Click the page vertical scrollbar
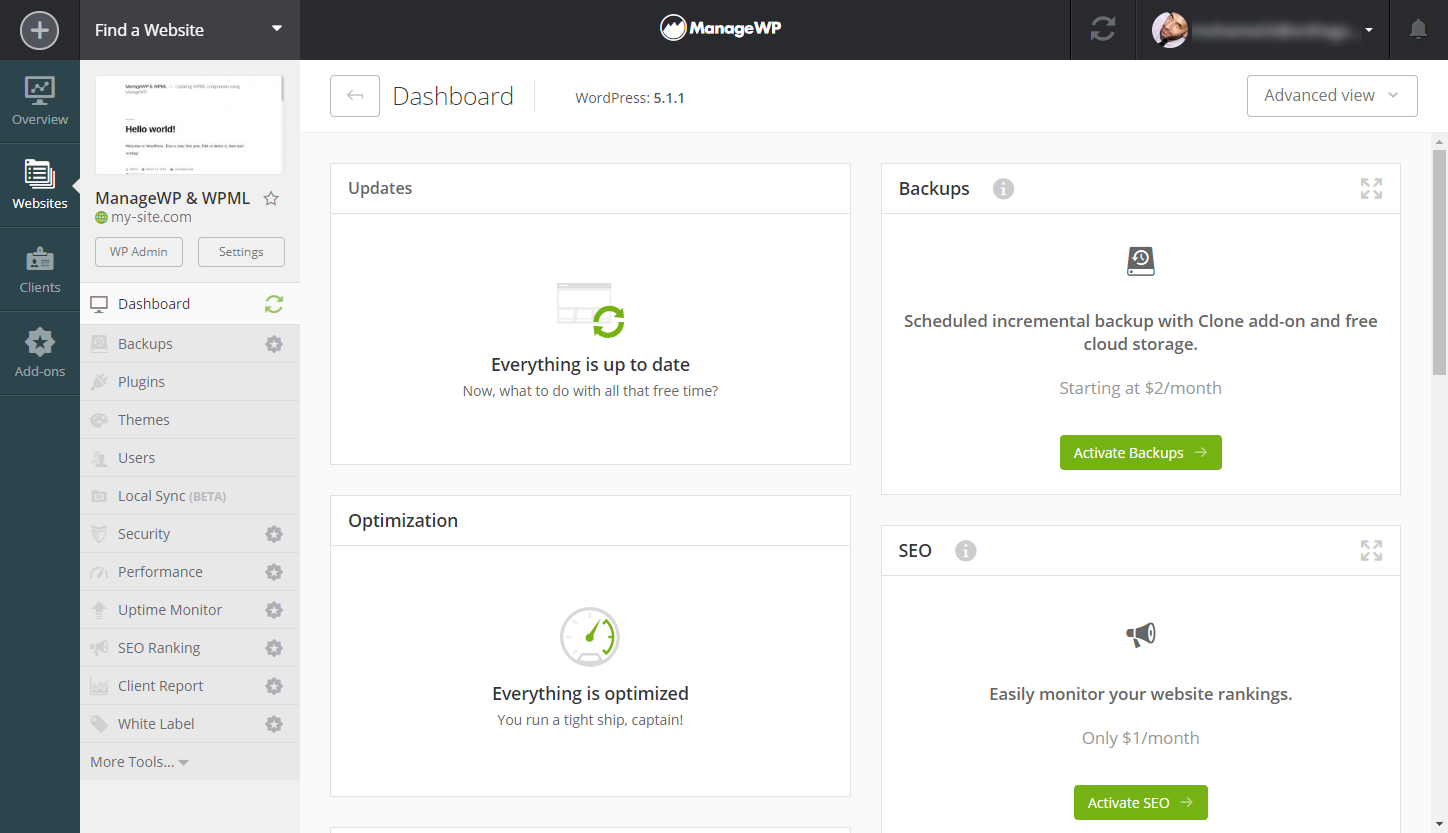The width and height of the screenshot is (1448, 833). tap(1440, 262)
